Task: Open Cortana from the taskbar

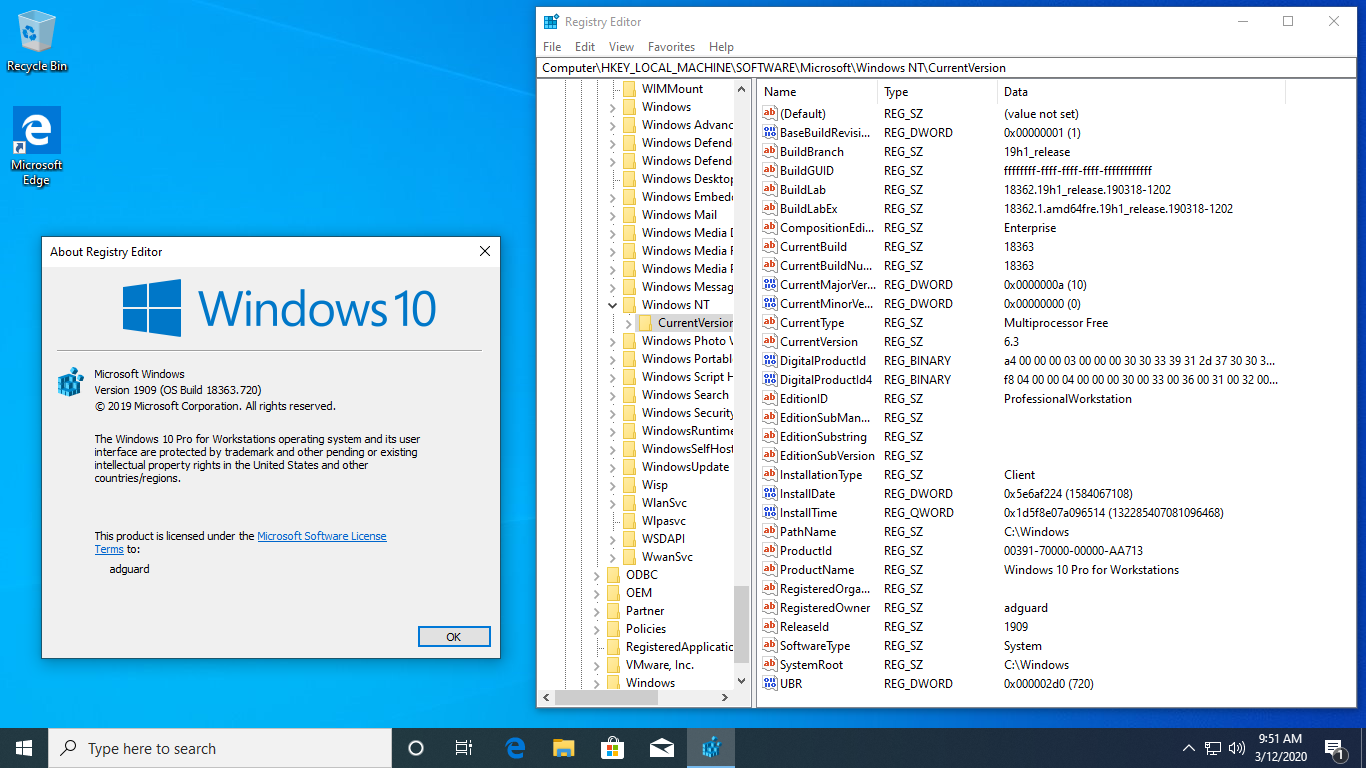Action: (416, 748)
